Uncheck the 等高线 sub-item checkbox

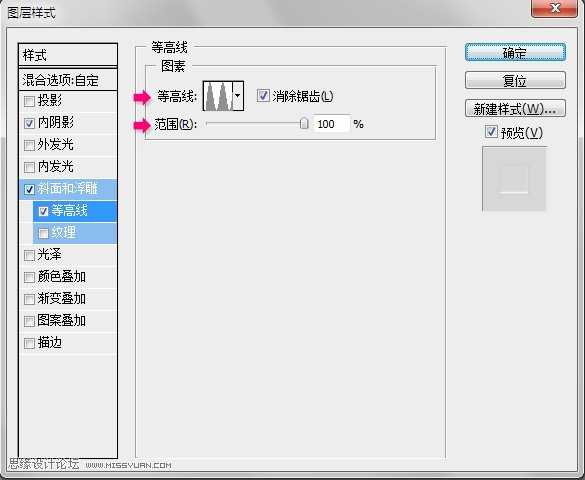point(43,211)
